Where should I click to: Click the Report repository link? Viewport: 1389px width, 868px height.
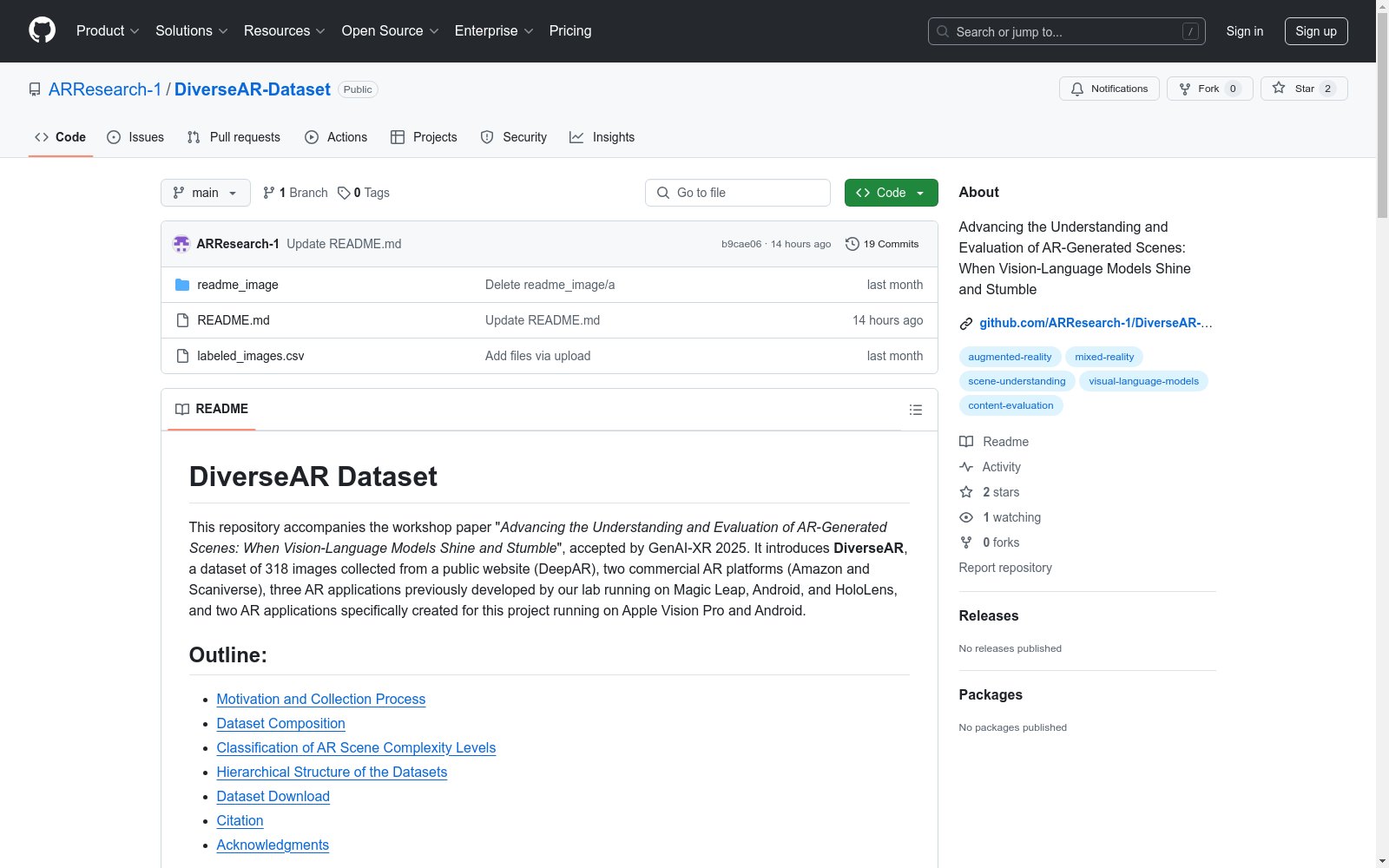pos(1005,568)
